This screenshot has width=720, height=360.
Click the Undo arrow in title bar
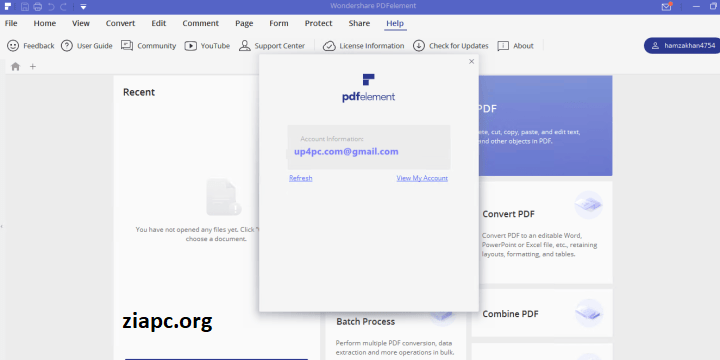[51, 6]
